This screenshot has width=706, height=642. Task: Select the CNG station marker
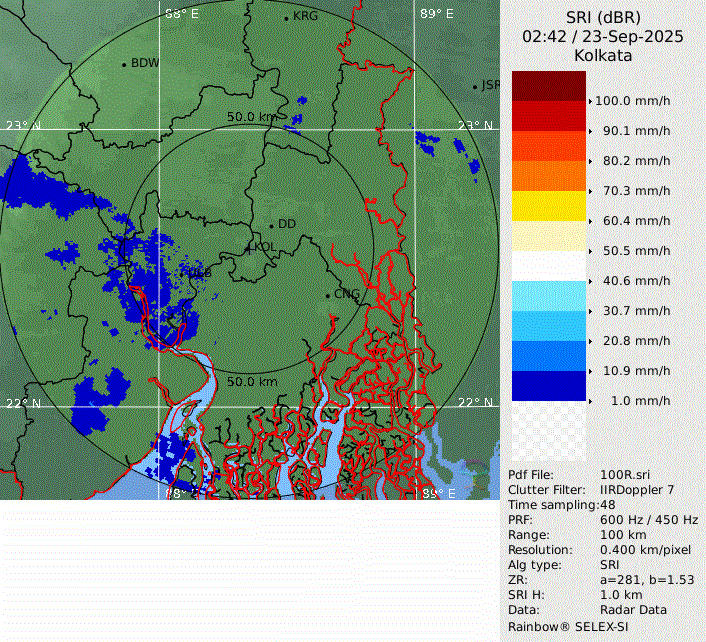coord(328,295)
